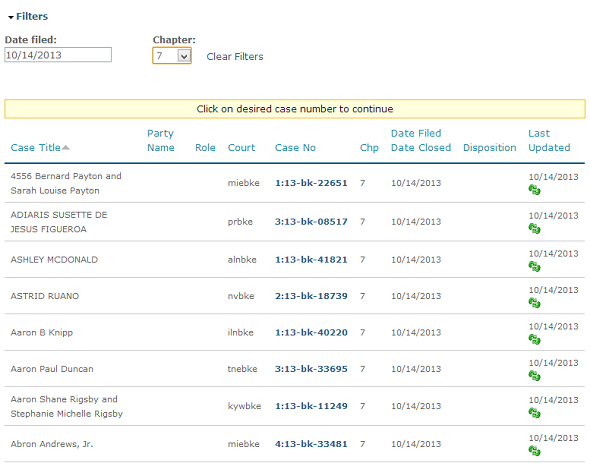Click refresh icon for Astrid Ruano case
This screenshot has width=590, height=463.
(534, 303)
